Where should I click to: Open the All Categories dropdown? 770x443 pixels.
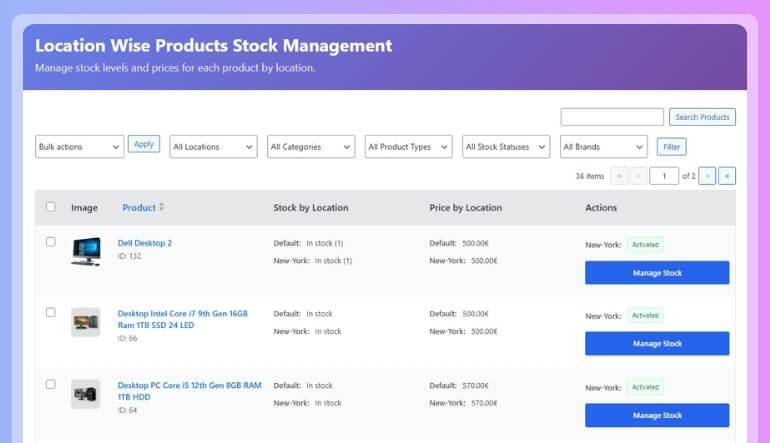coord(311,147)
